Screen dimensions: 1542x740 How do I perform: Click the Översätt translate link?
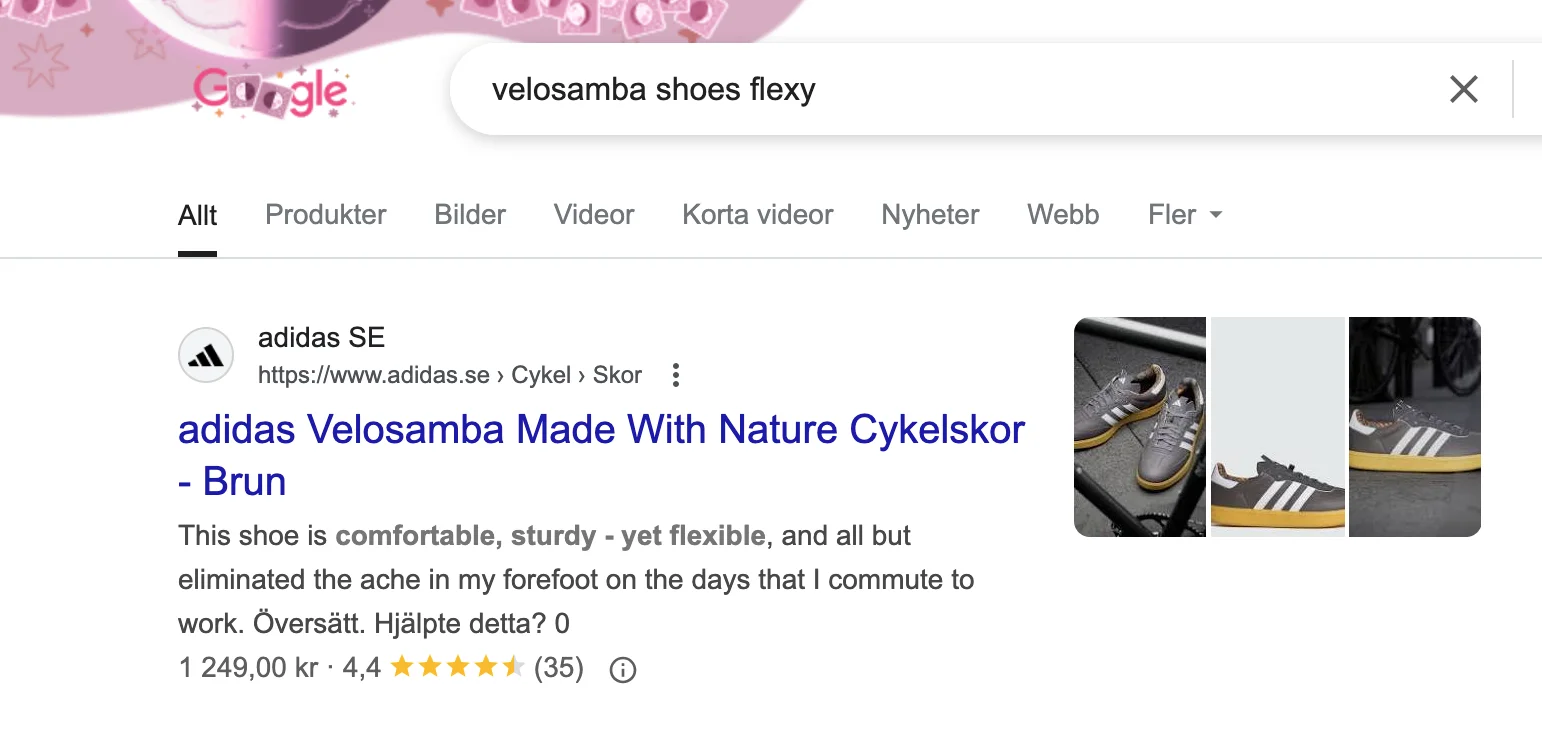click(309, 624)
